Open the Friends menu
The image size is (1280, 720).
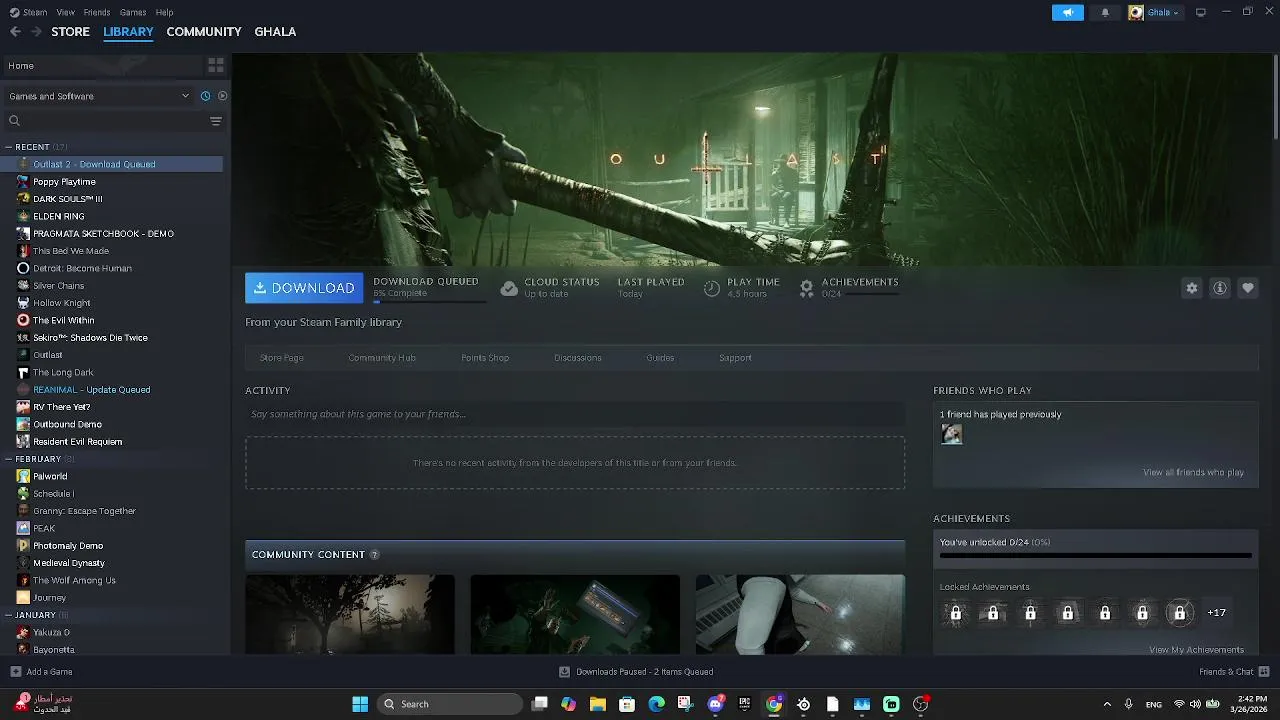(x=97, y=12)
